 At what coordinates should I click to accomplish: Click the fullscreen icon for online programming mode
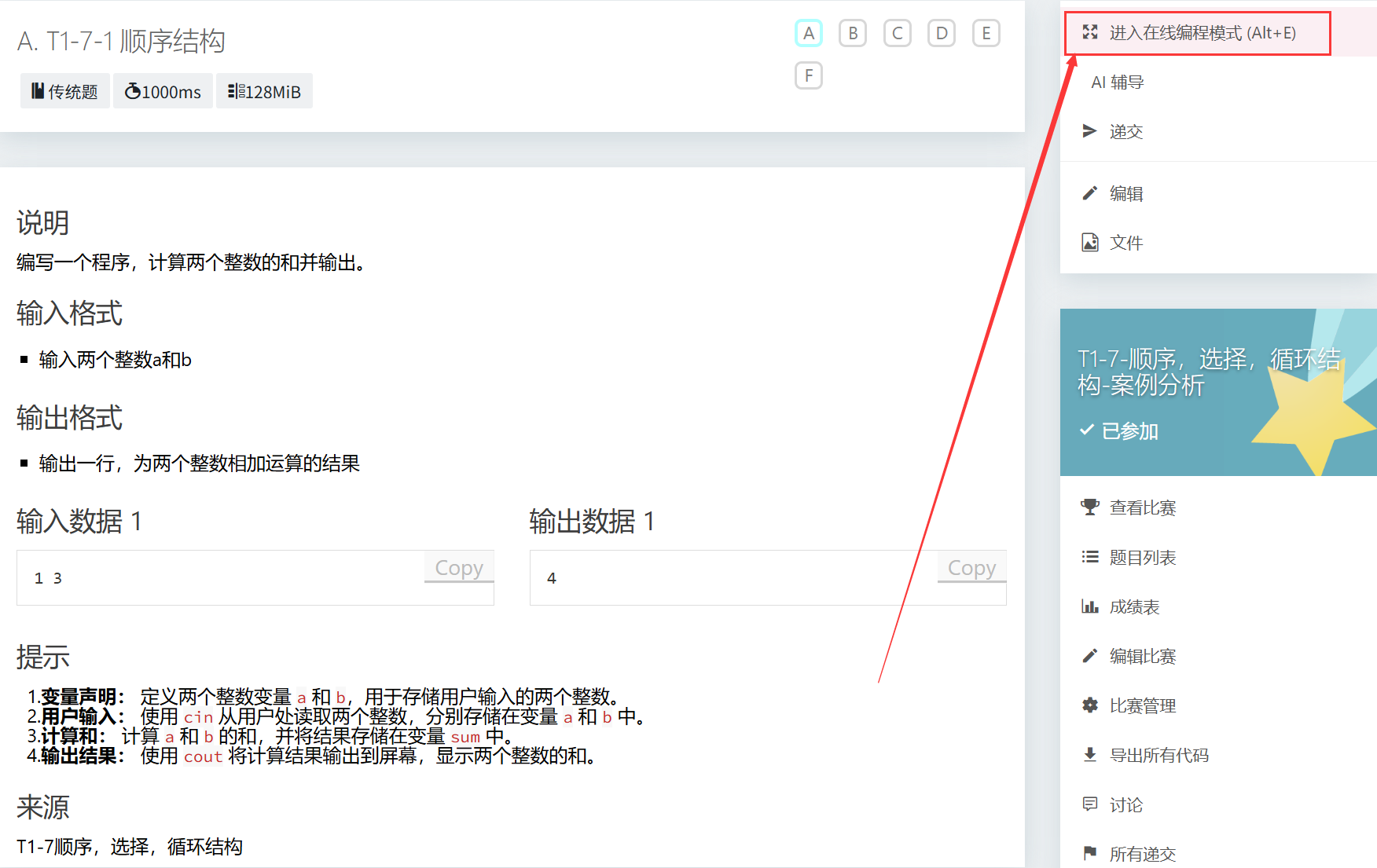pyautogui.click(x=1090, y=32)
